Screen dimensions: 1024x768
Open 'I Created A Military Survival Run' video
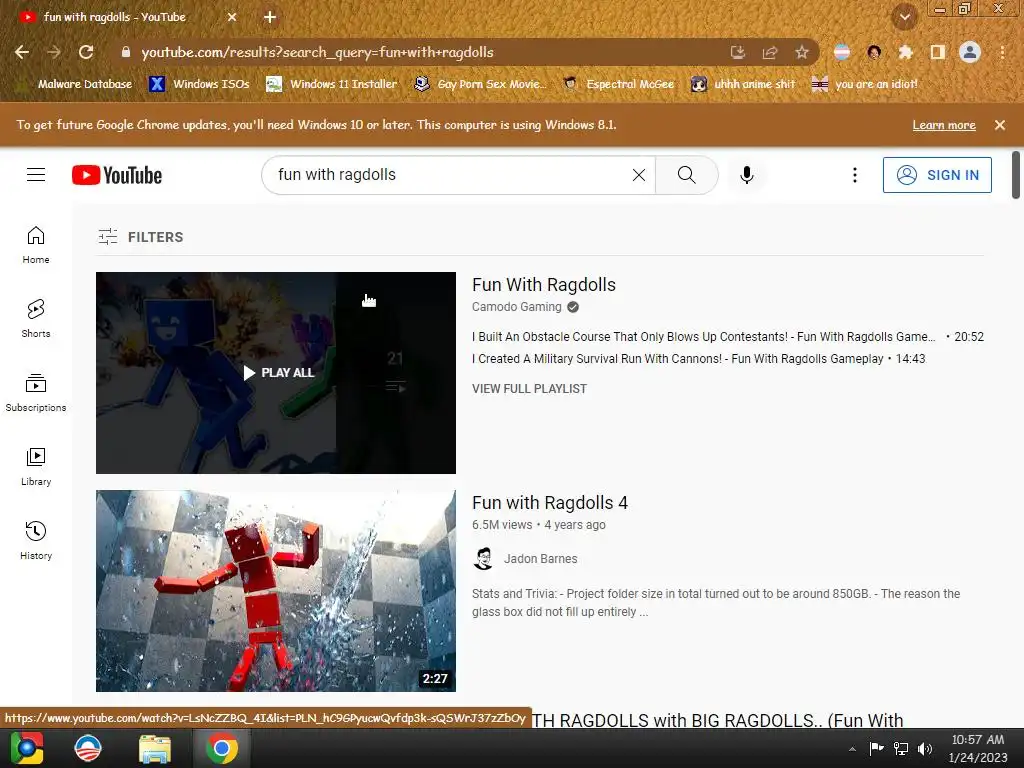click(x=677, y=359)
